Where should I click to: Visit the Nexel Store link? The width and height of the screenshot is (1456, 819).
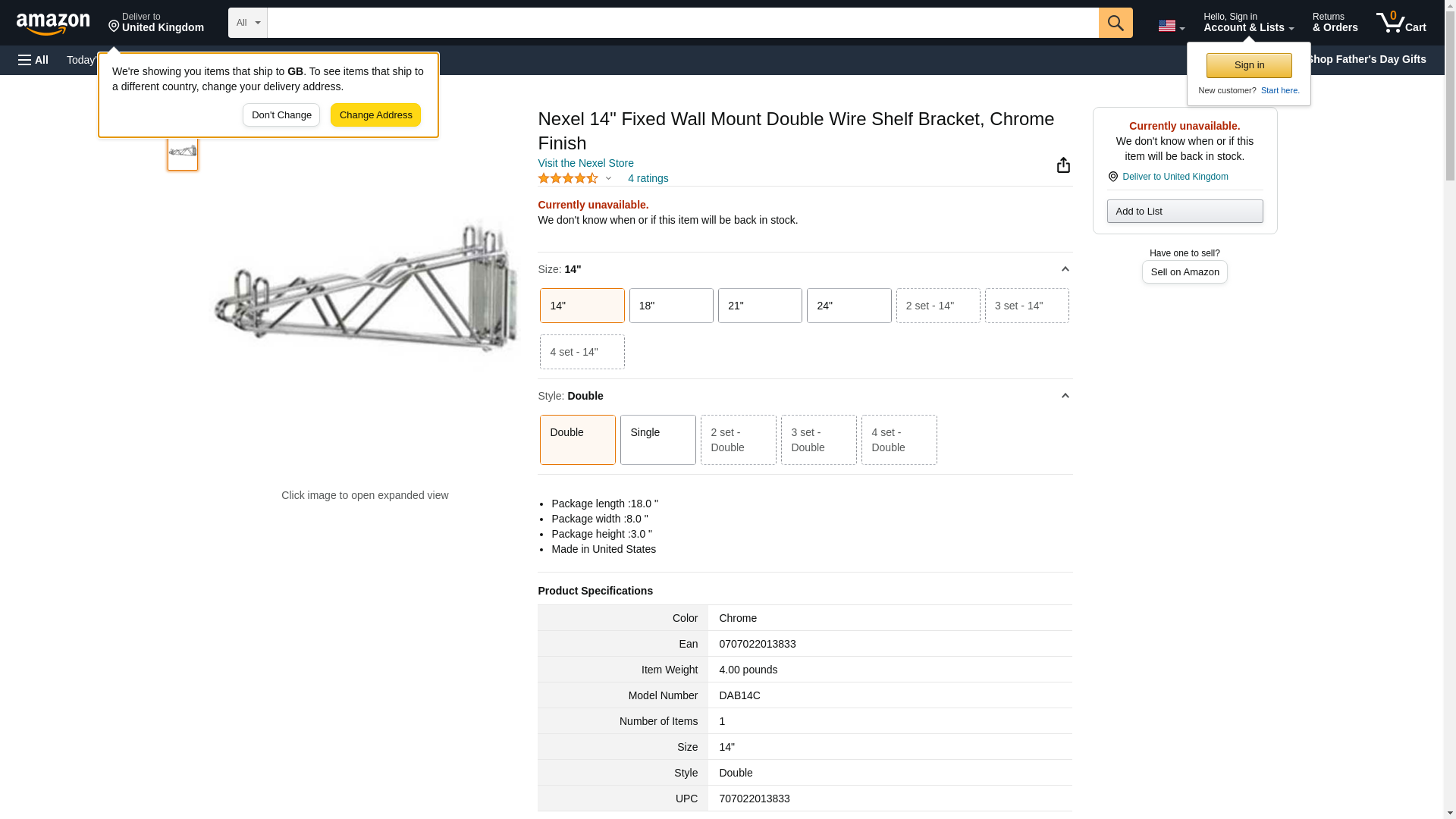coord(585,163)
